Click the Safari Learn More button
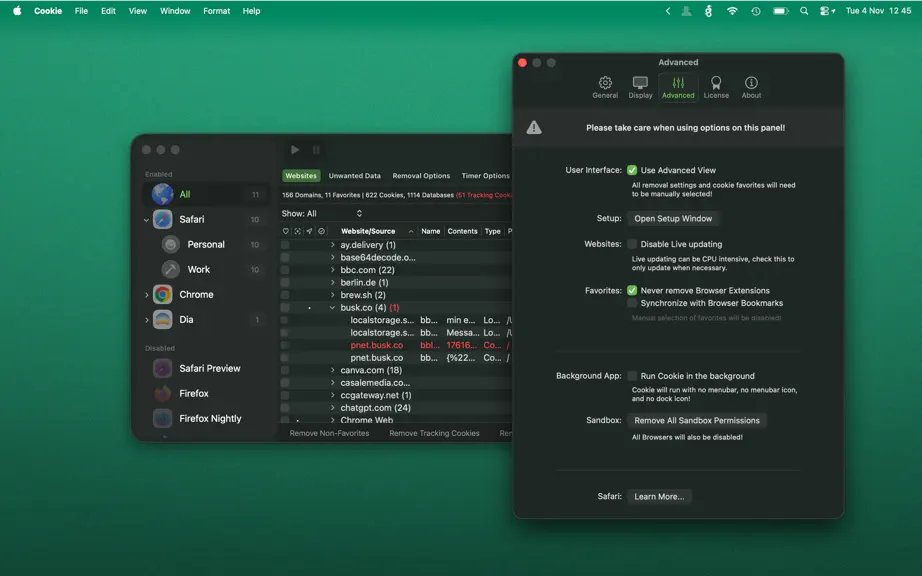 pos(659,497)
